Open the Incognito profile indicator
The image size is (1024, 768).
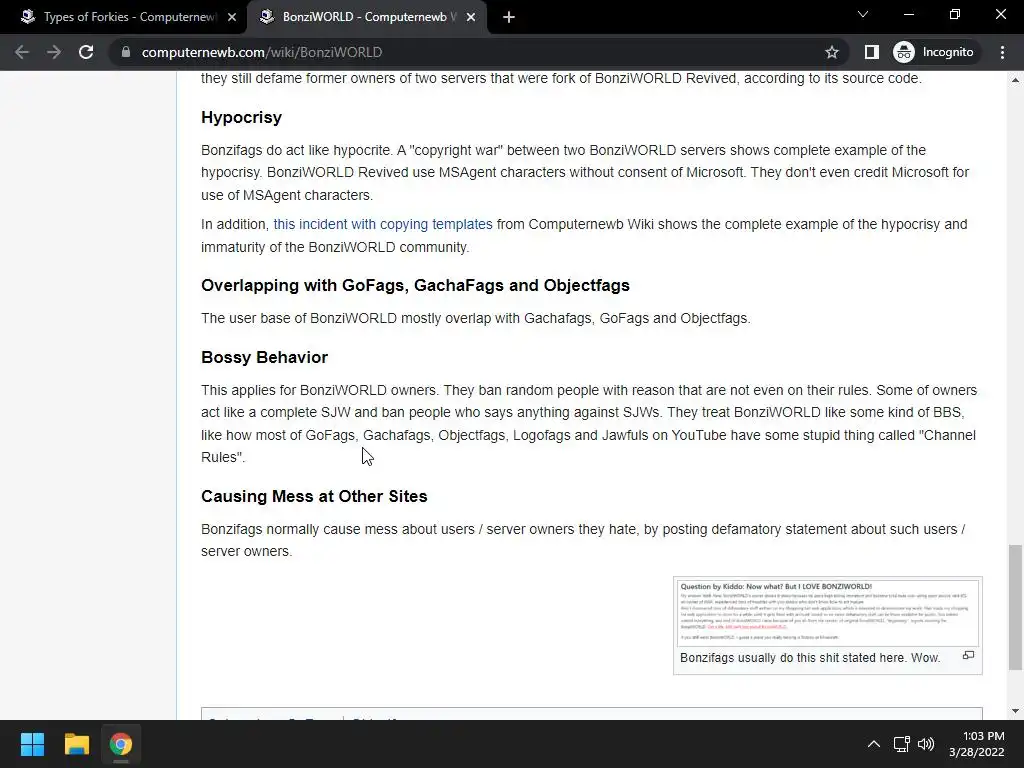tap(934, 52)
